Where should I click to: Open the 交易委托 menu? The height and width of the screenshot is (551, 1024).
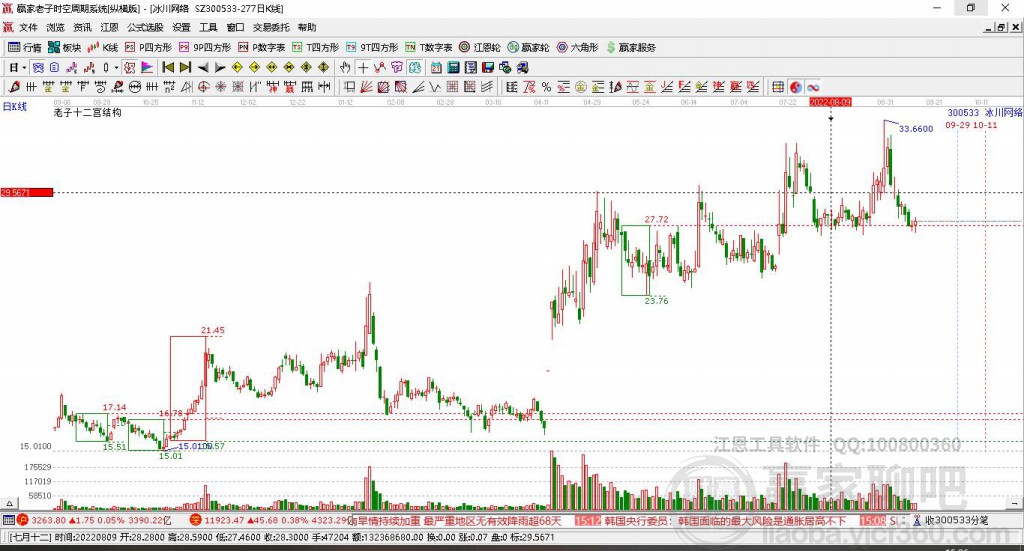(271, 27)
